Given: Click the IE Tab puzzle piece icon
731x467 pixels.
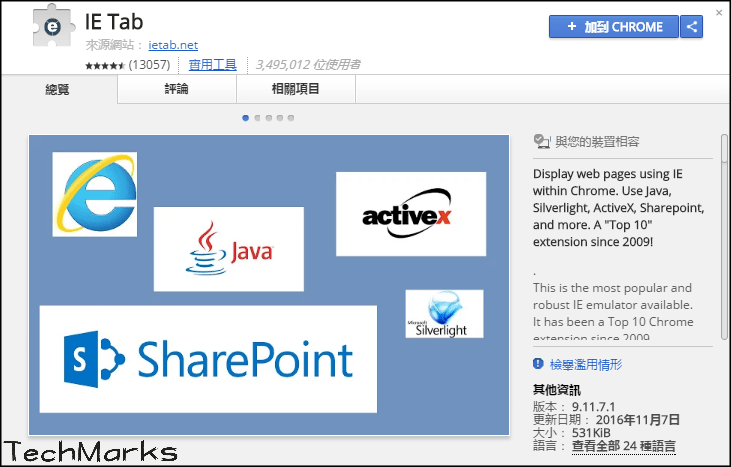Looking at the screenshot, I should [54, 25].
